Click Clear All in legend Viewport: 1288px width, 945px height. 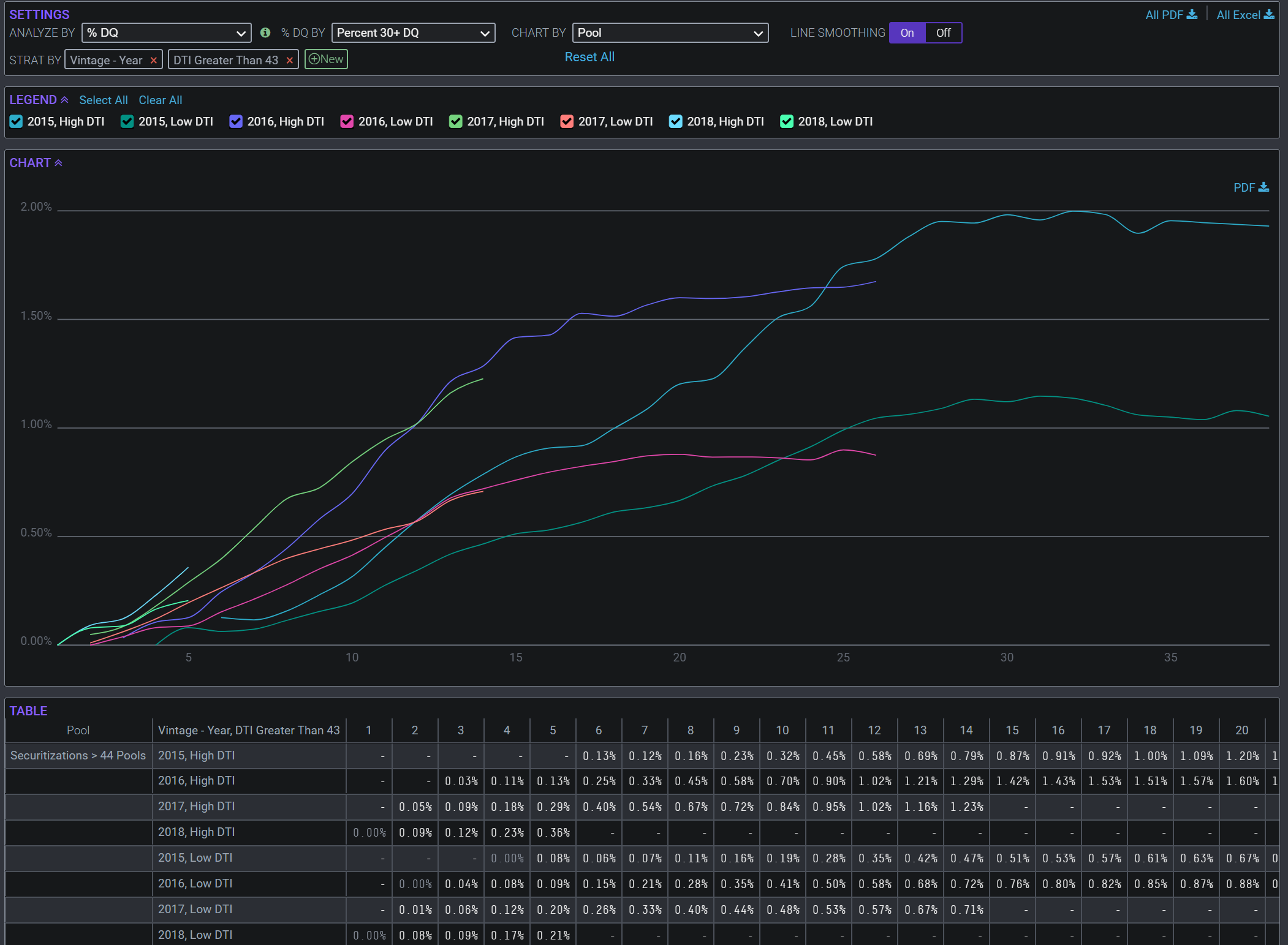tap(160, 100)
